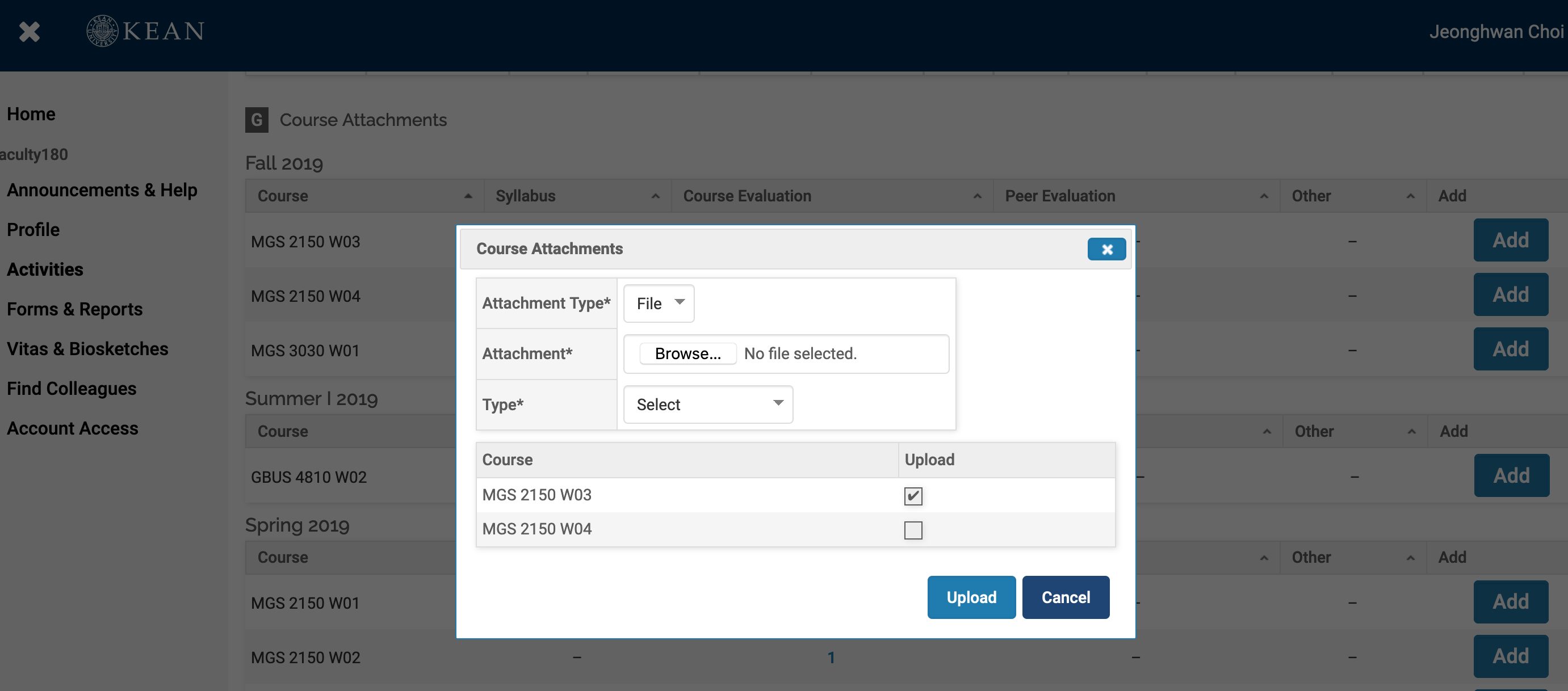Open Announcements & Help in sidebar

pyautogui.click(x=102, y=190)
